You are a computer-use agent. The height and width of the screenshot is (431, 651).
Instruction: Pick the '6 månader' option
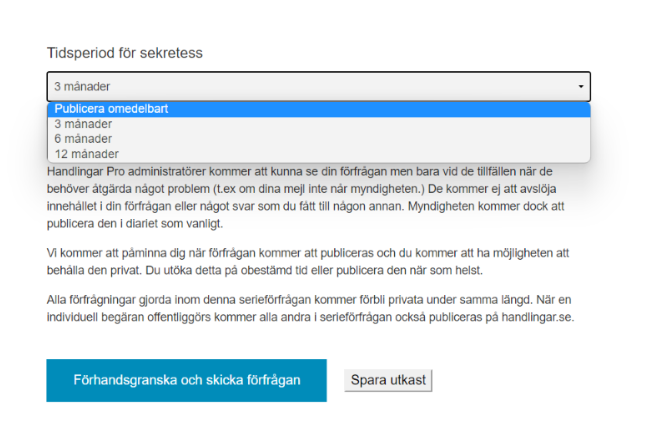(83, 139)
